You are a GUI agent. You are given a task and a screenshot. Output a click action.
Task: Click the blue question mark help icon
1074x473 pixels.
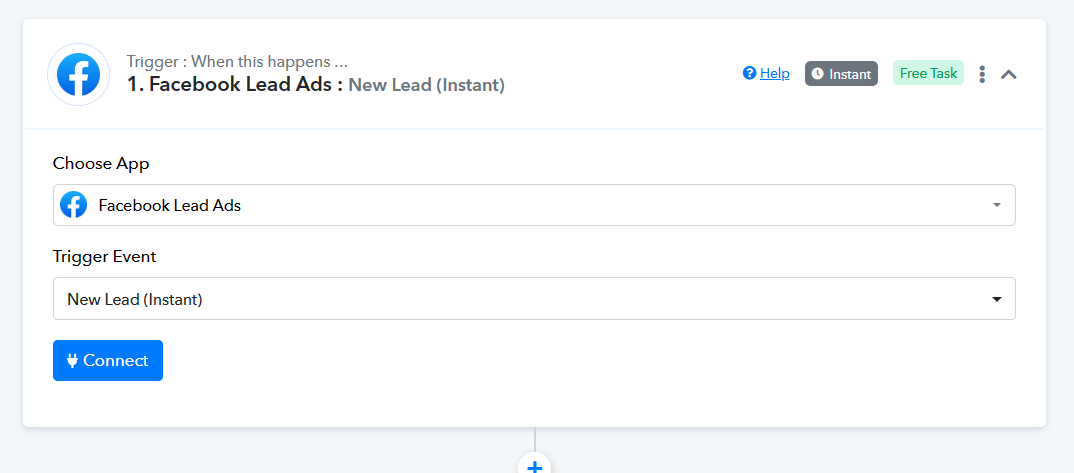click(749, 73)
